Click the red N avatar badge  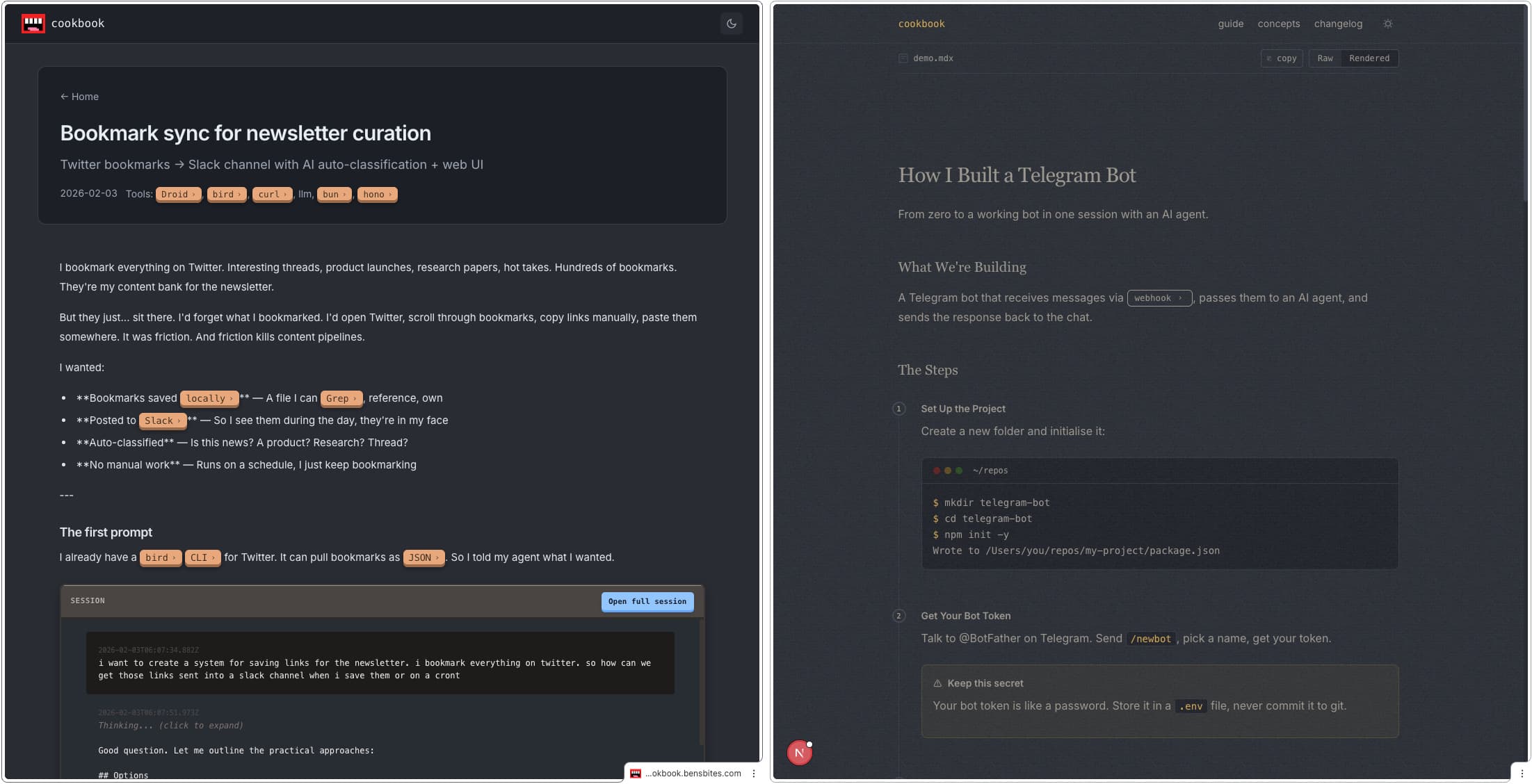coord(799,752)
